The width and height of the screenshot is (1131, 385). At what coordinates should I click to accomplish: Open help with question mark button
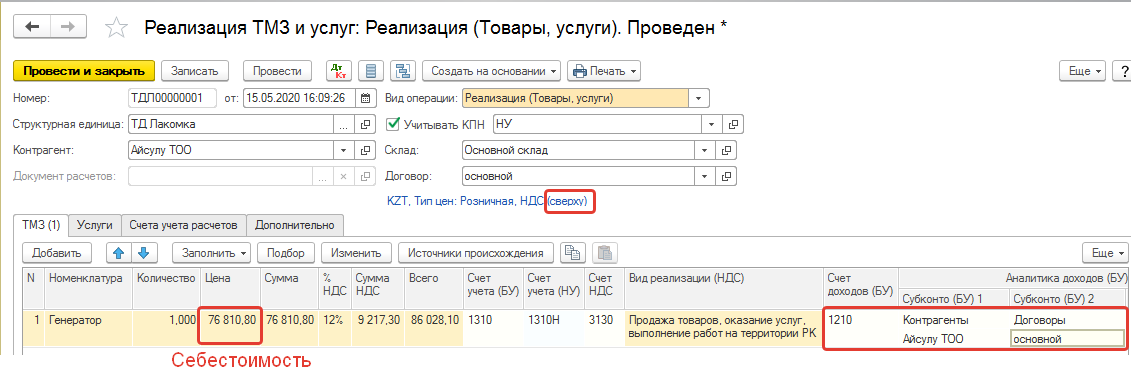[1124, 71]
